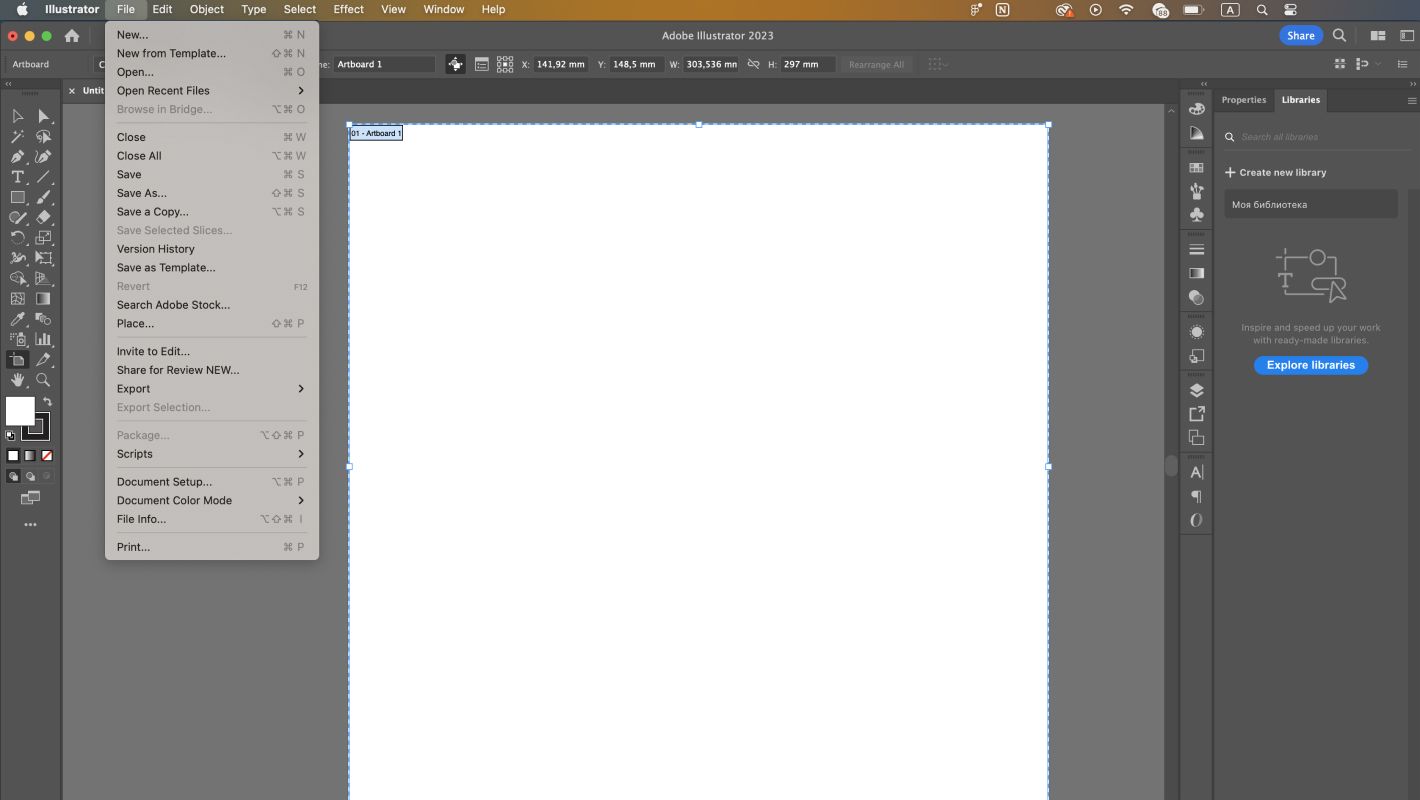Swap fill and stroke colors
Image resolution: width=1420 pixels, height=800 pixels.
tap(47, 400)
